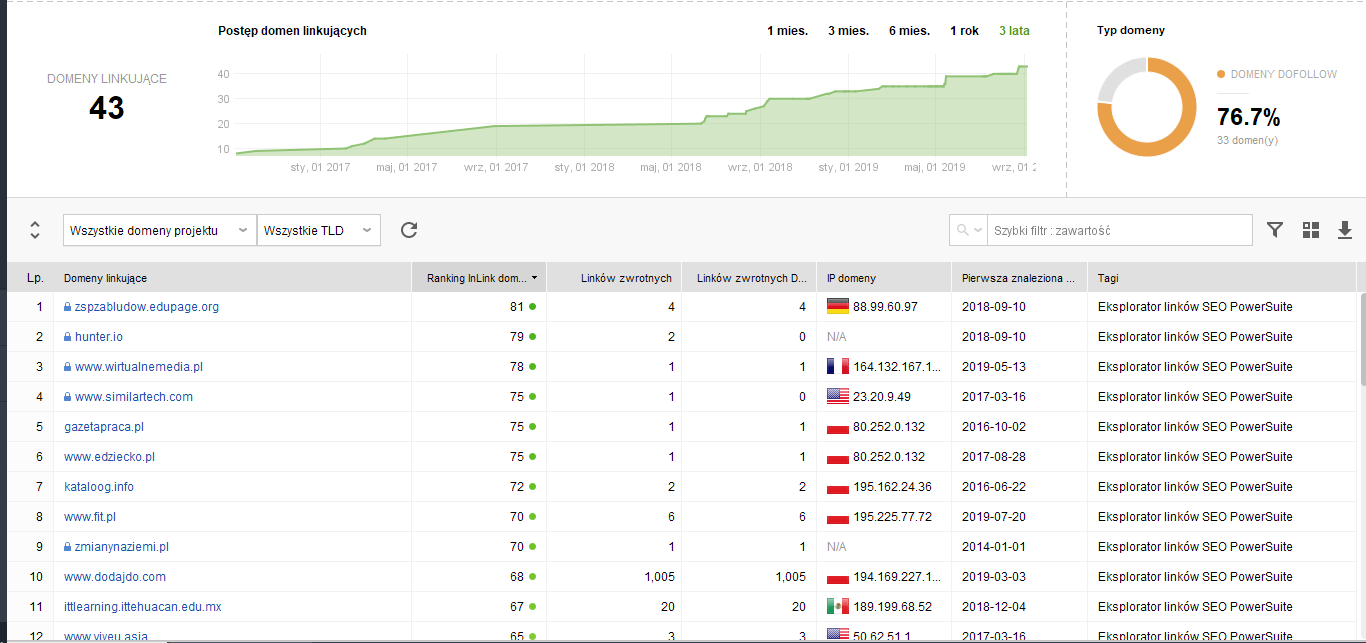Click US flag next to 23.20.9.49
This screenshot has width=1366, height=643.
838,397
